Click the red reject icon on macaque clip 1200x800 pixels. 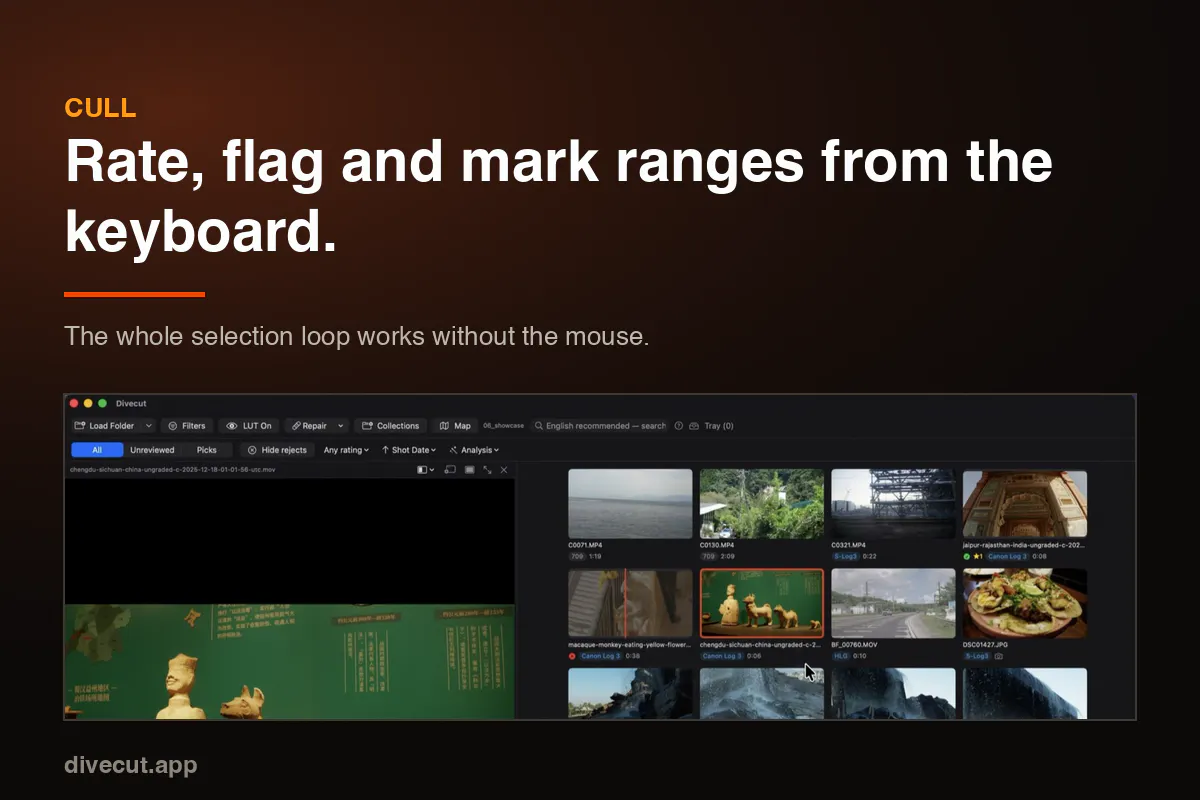tap(572, 656)
